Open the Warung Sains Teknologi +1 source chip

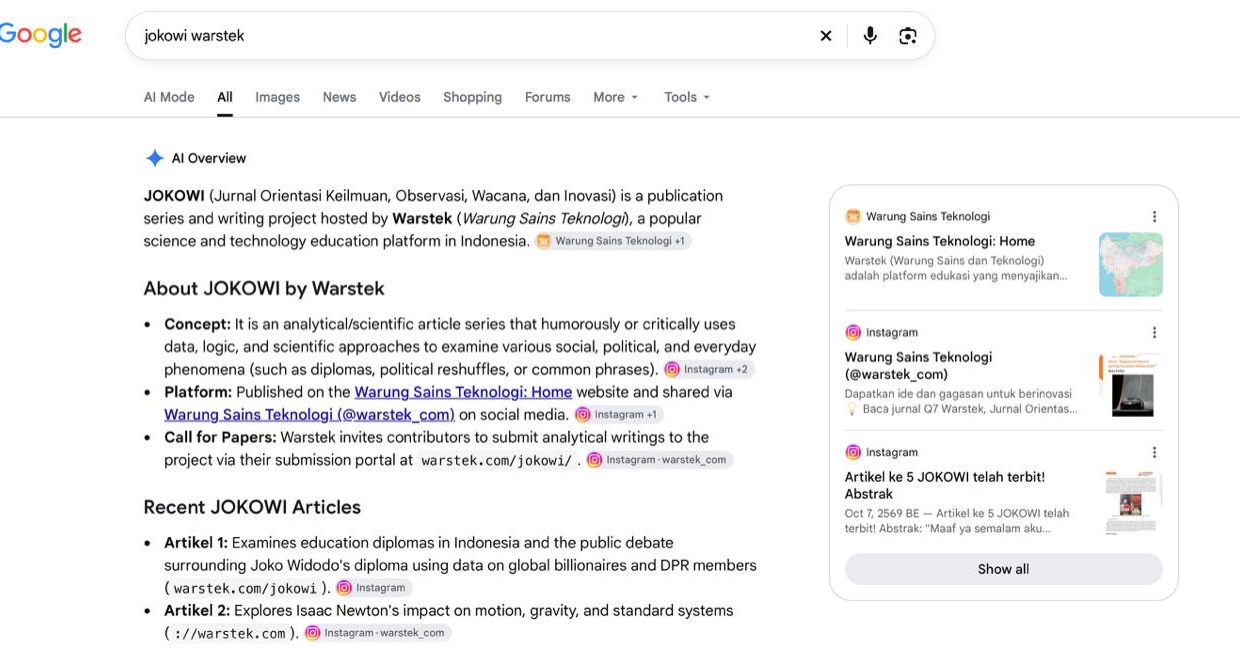click(613, 241)
